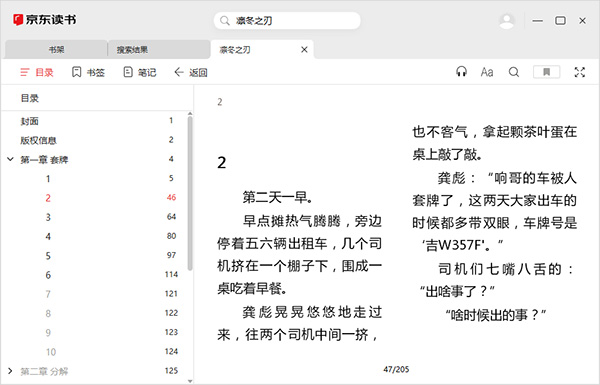This screenshot has height=385, width=600.
Task: Jump to section 9 on page 123
Action: coord(97,332)
